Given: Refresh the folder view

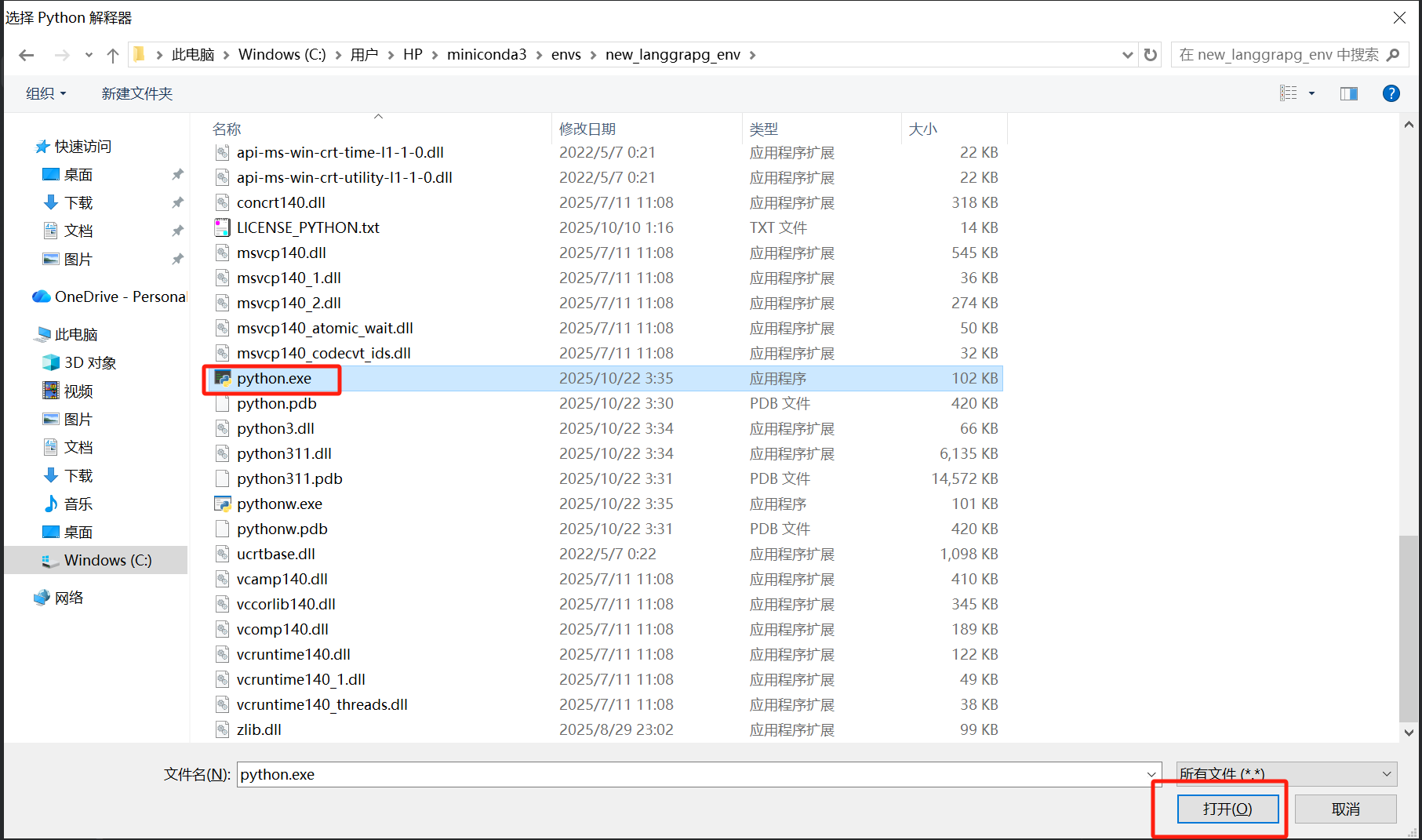Looking at the screenshot, I should tap(1151, 55).
